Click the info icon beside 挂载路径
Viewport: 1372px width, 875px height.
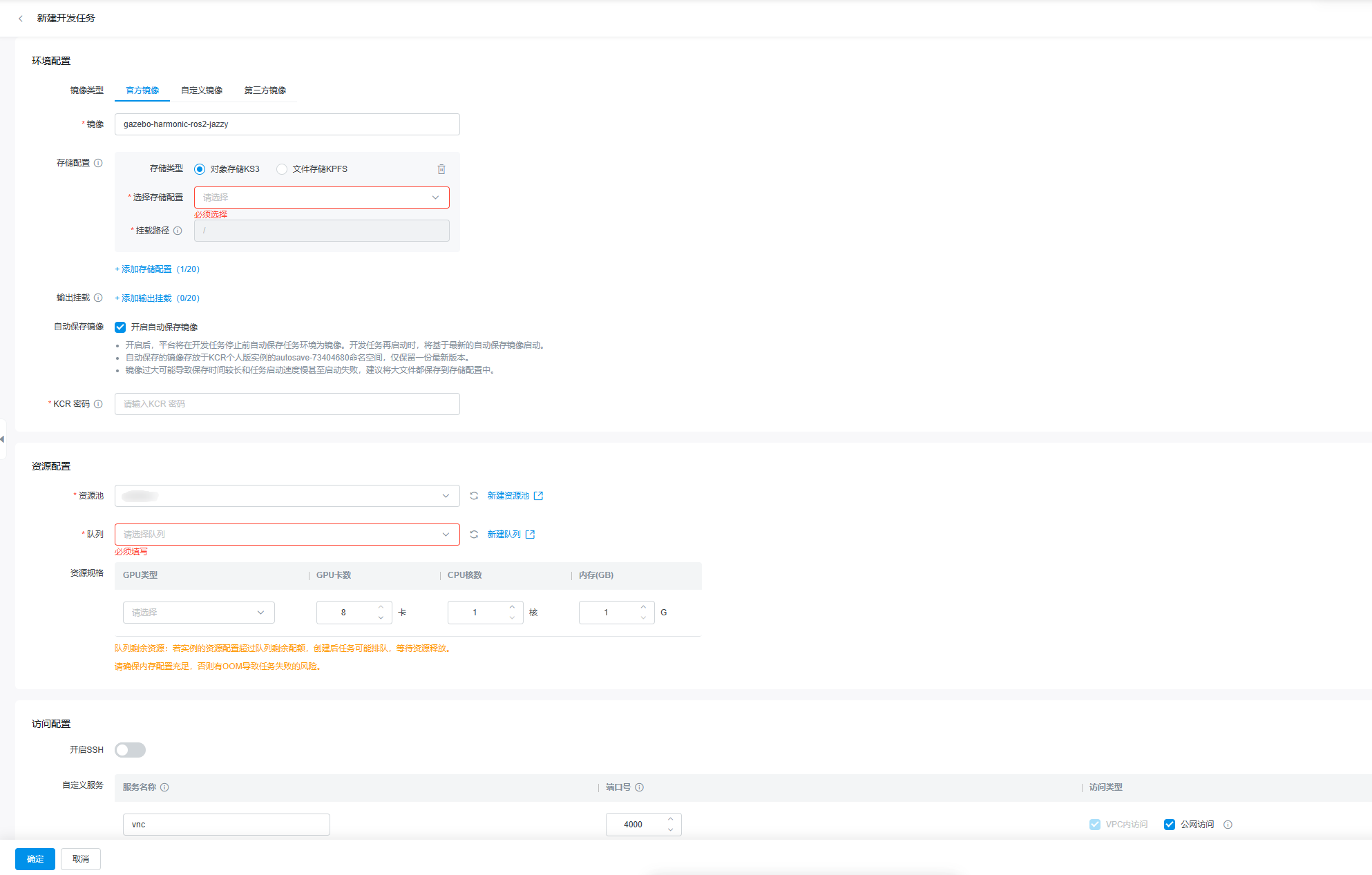(178, 231)
